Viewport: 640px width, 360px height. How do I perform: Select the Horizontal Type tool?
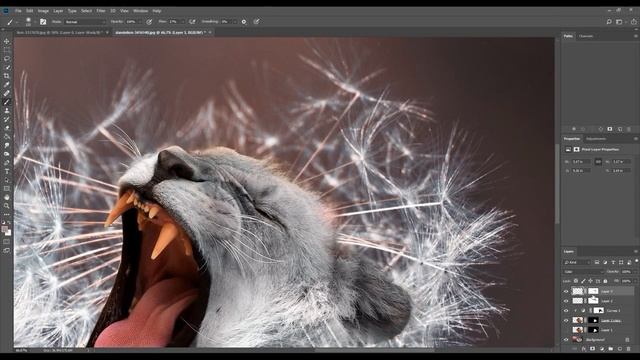[x=7, y=171]
